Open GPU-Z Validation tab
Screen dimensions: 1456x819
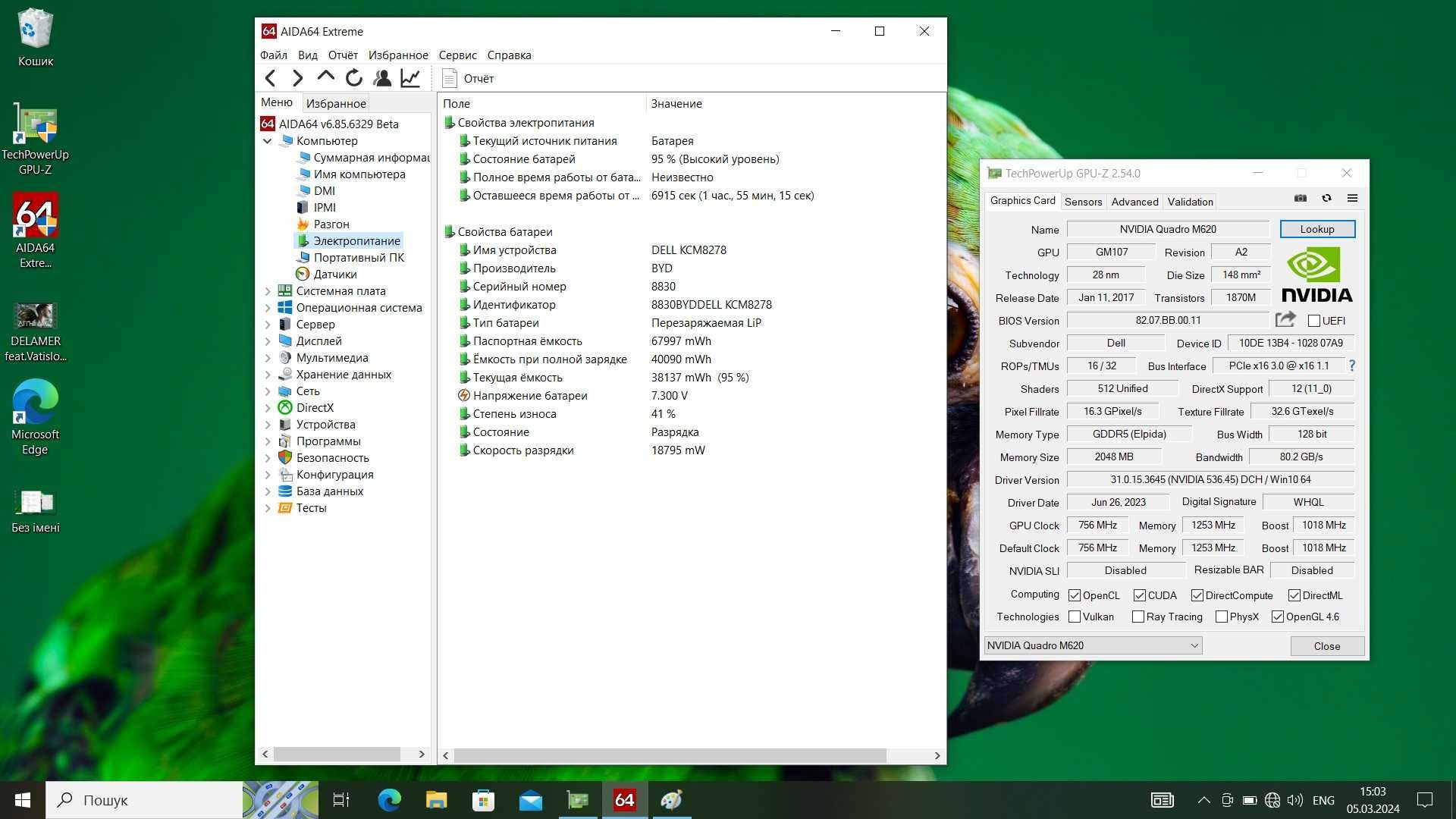(1190, 202)
